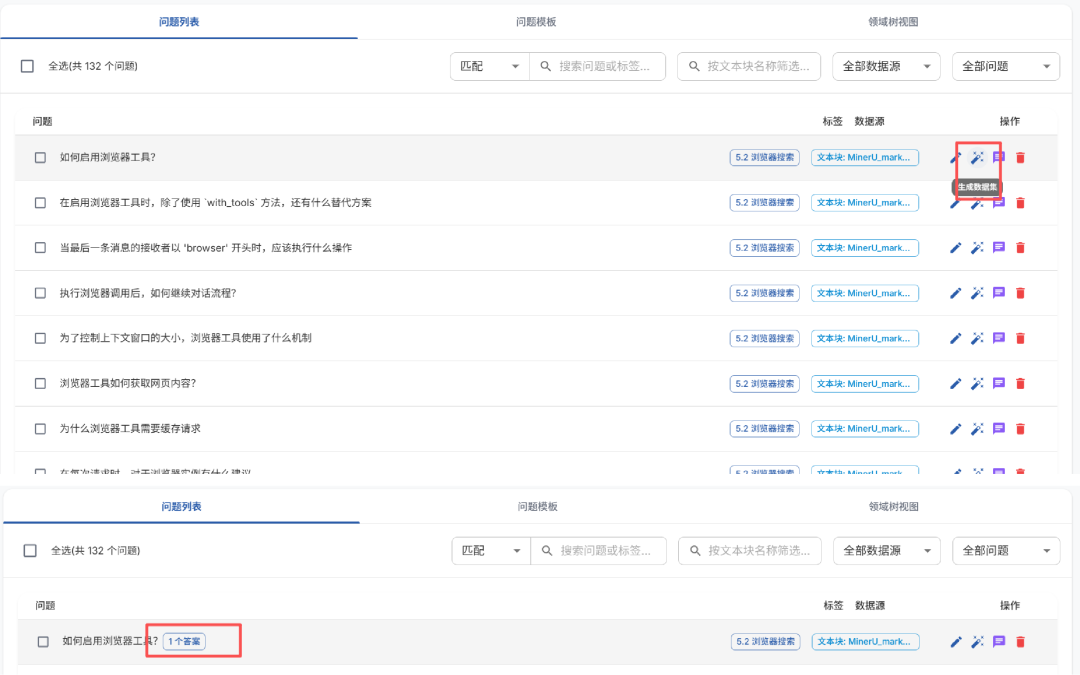Image resolution: width=1080 pixels, height=675 pixels.
Task: Open the '匹配' dropdown in the upper list
Action: pos(490,66)
